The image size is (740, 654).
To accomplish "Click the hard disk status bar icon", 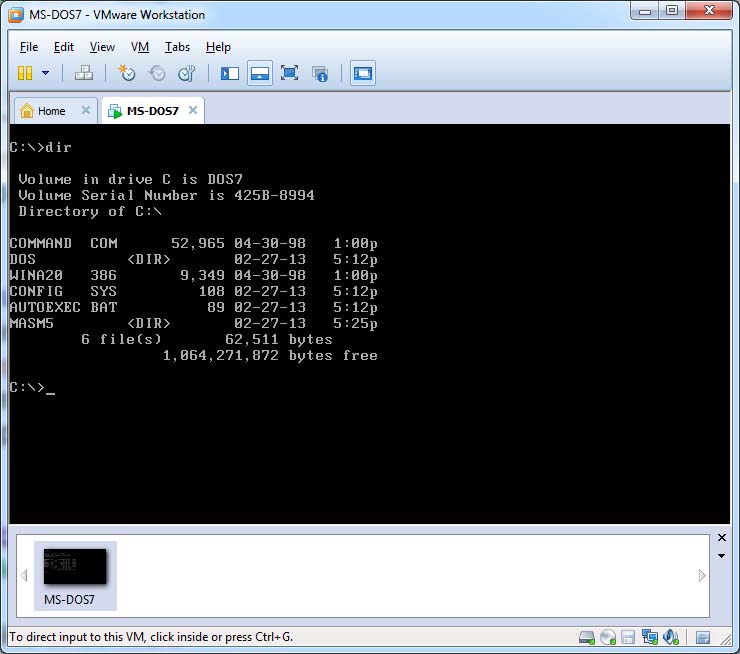I will 587,637.
